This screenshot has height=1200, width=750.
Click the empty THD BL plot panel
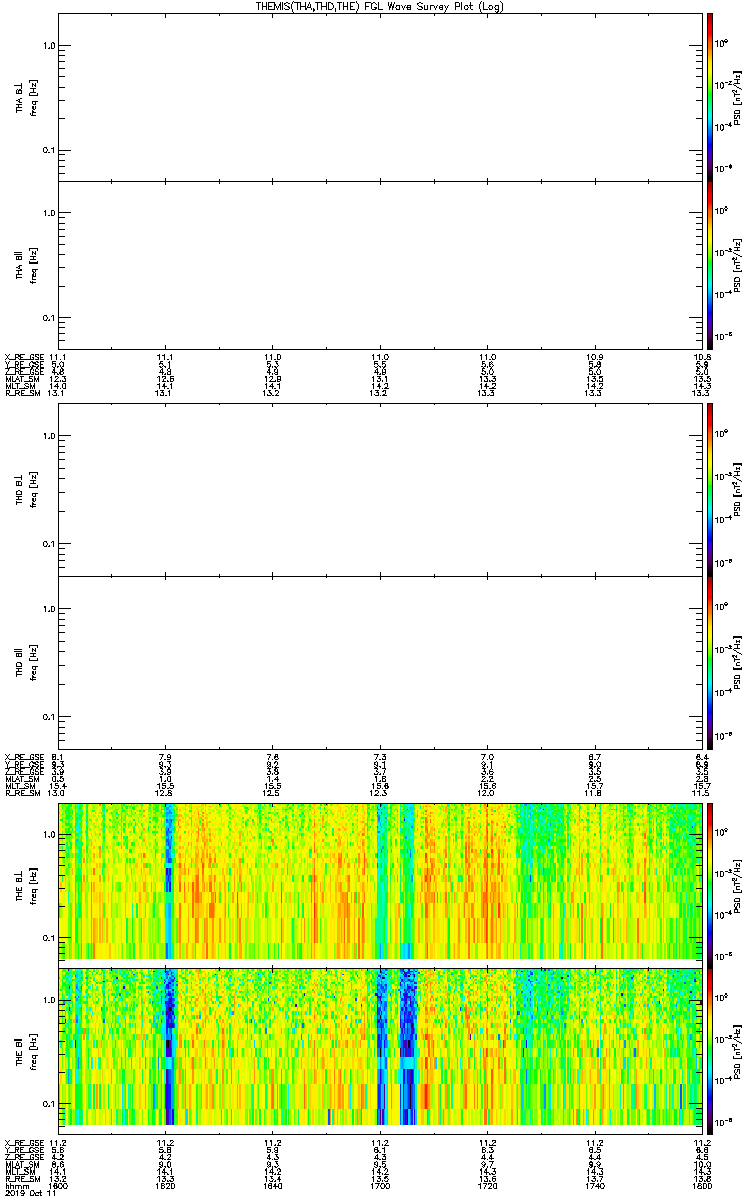click(x=380, y=490)
